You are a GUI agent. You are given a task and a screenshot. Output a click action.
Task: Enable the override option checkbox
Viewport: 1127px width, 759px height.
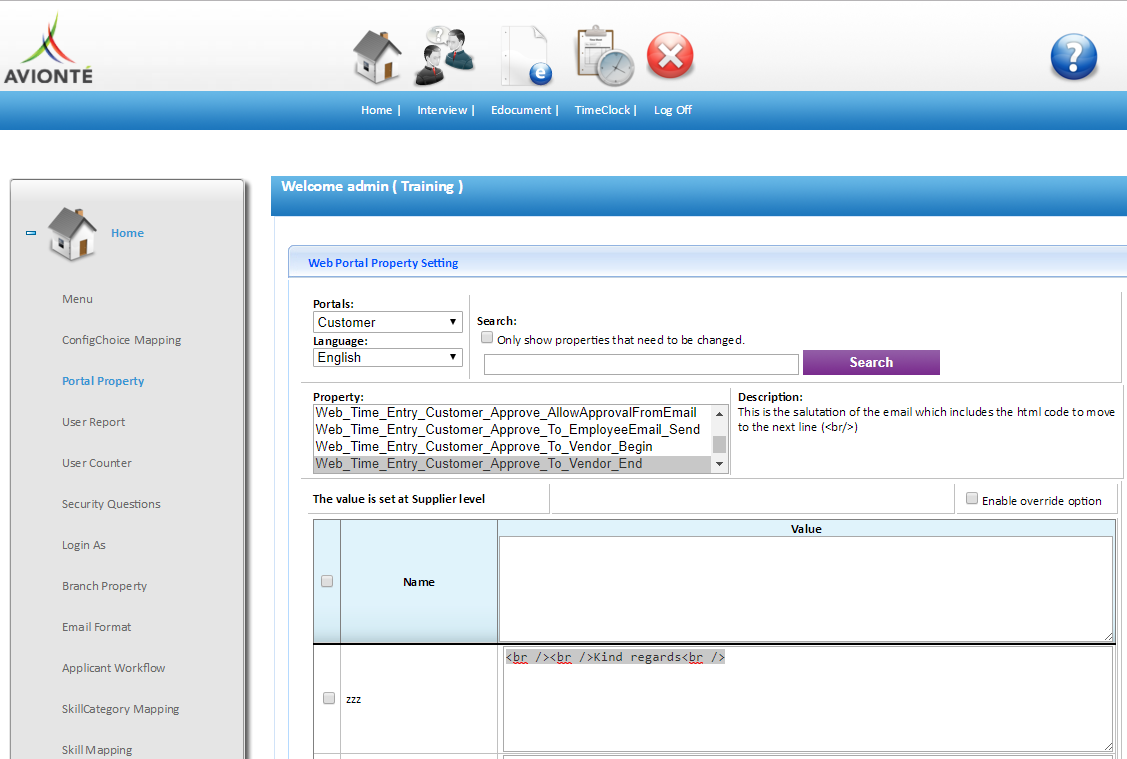[x=972, y=498]
